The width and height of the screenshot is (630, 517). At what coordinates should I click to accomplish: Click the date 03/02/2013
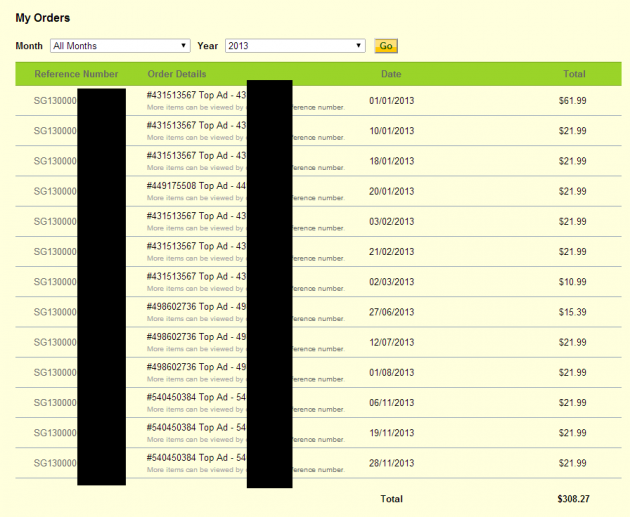point(391,221)
